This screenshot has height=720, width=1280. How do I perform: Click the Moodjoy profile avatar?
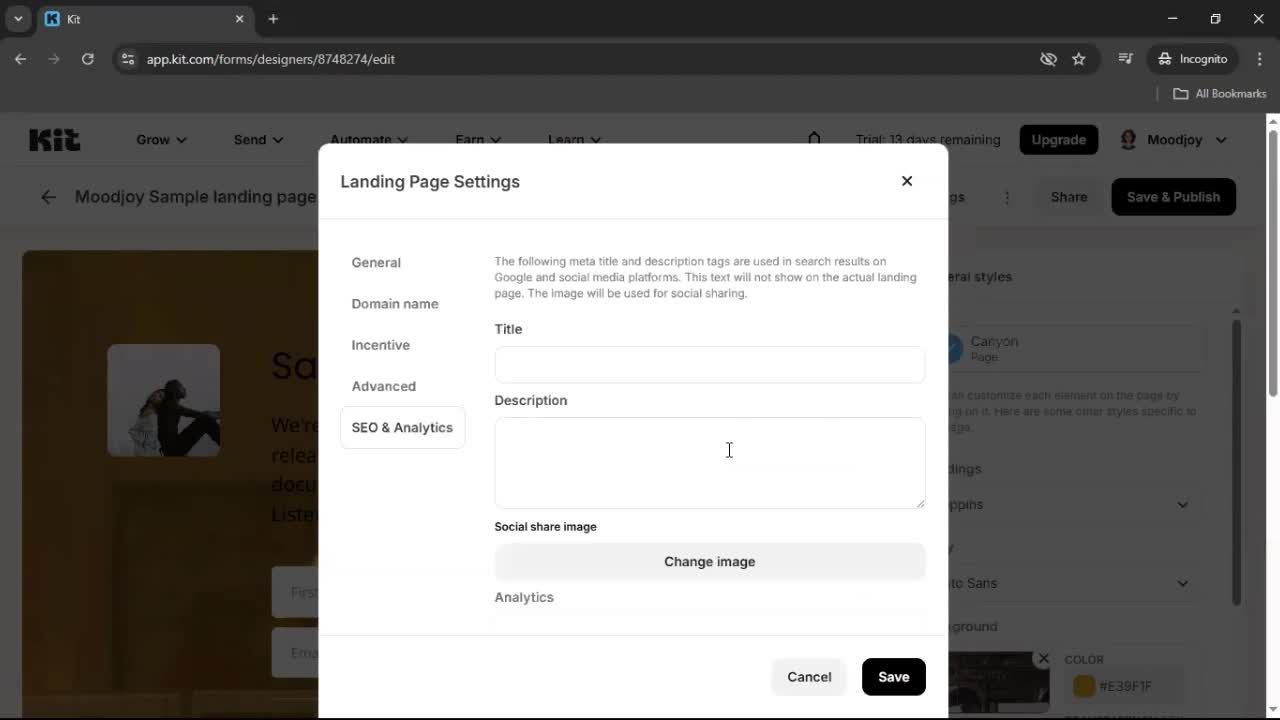pyautogui.click(x=1129, y=140)
